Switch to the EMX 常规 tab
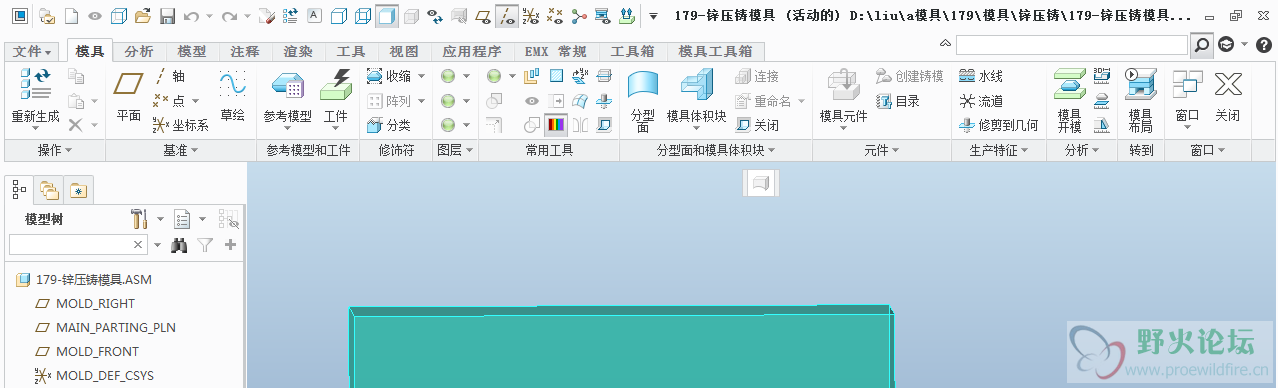This screenshot has height=388, width=1278. [555, 51]
